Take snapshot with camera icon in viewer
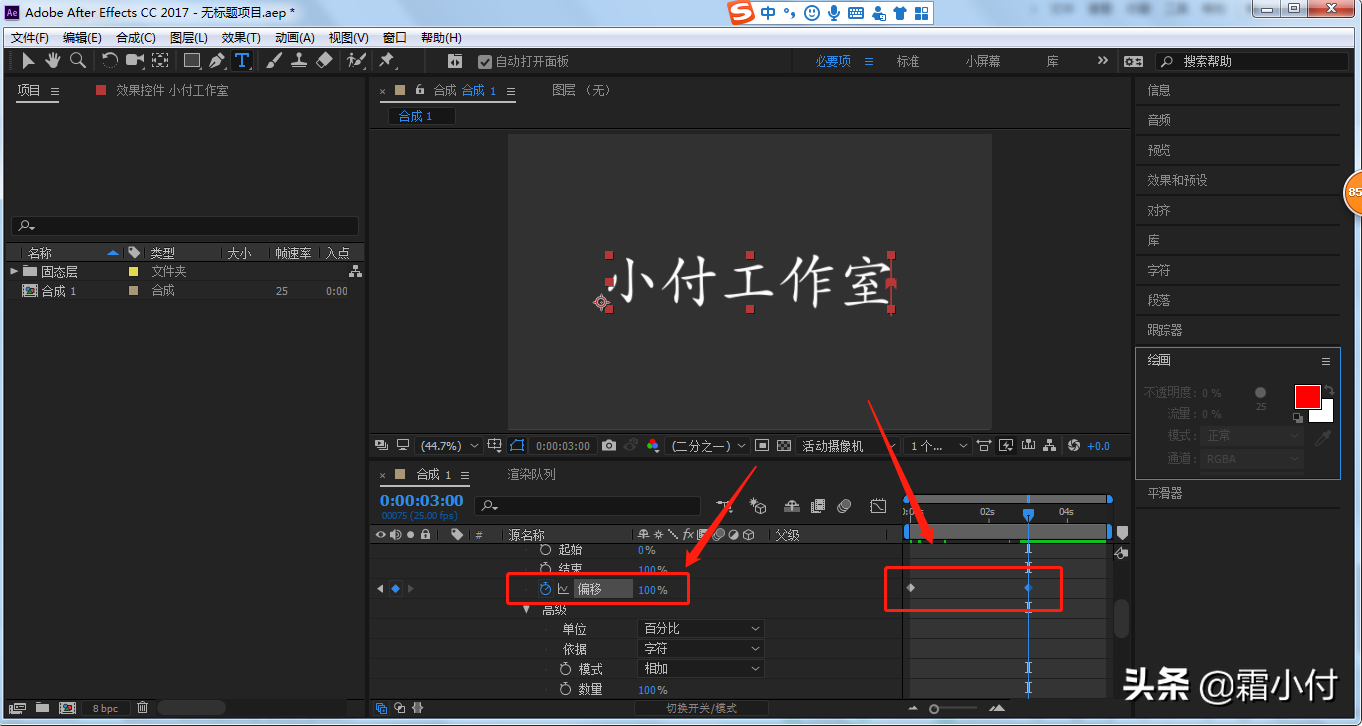Screen dimensions: 1362x726 tap(608, 446)
